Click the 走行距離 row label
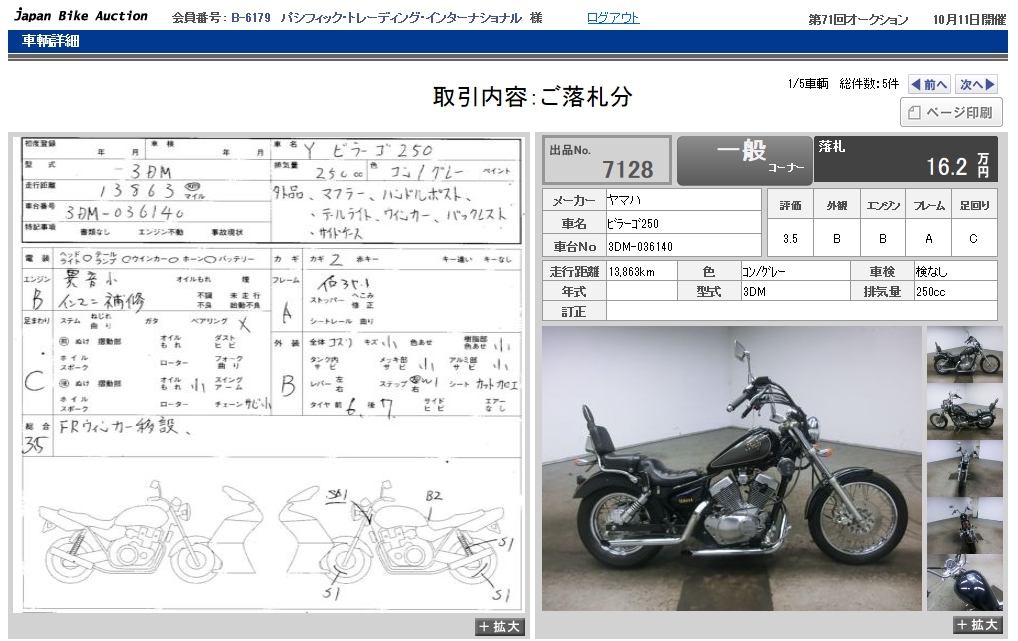Image resolution: width=1018 pixels, height=641 pixels. pyautogui.click(x=575, y=271)
